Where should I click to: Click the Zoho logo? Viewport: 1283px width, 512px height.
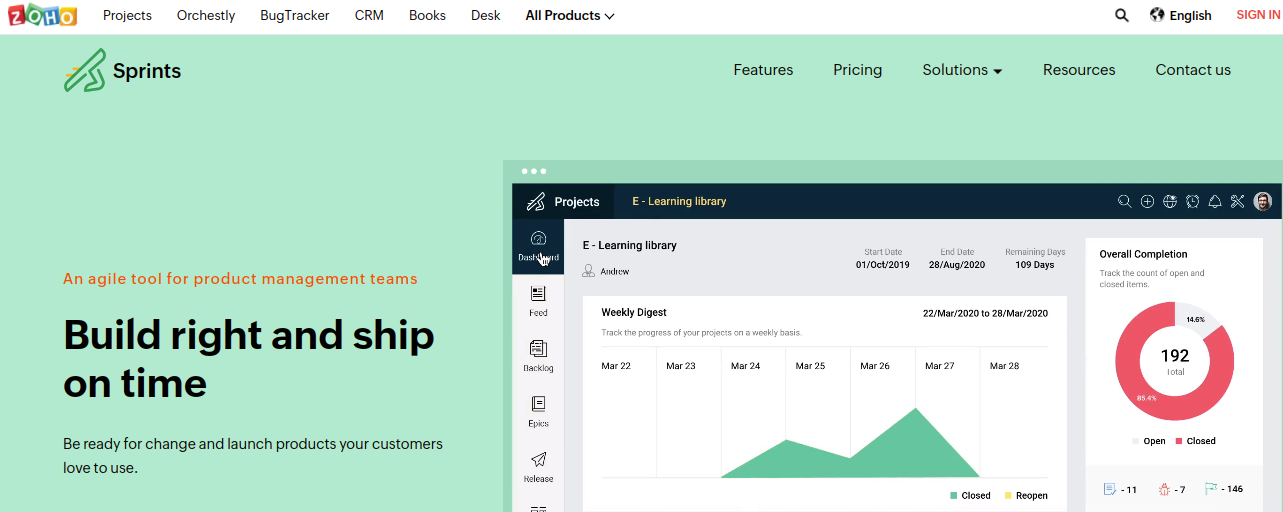[43, 15]
